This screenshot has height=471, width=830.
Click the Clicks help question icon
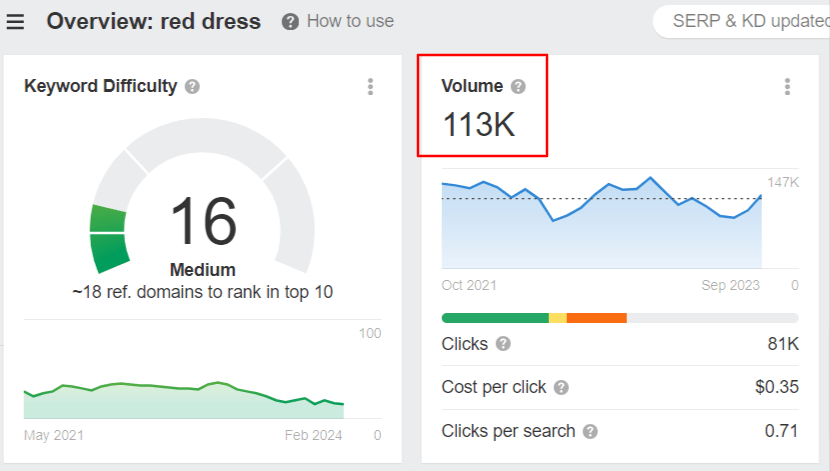tap(503, 344)
